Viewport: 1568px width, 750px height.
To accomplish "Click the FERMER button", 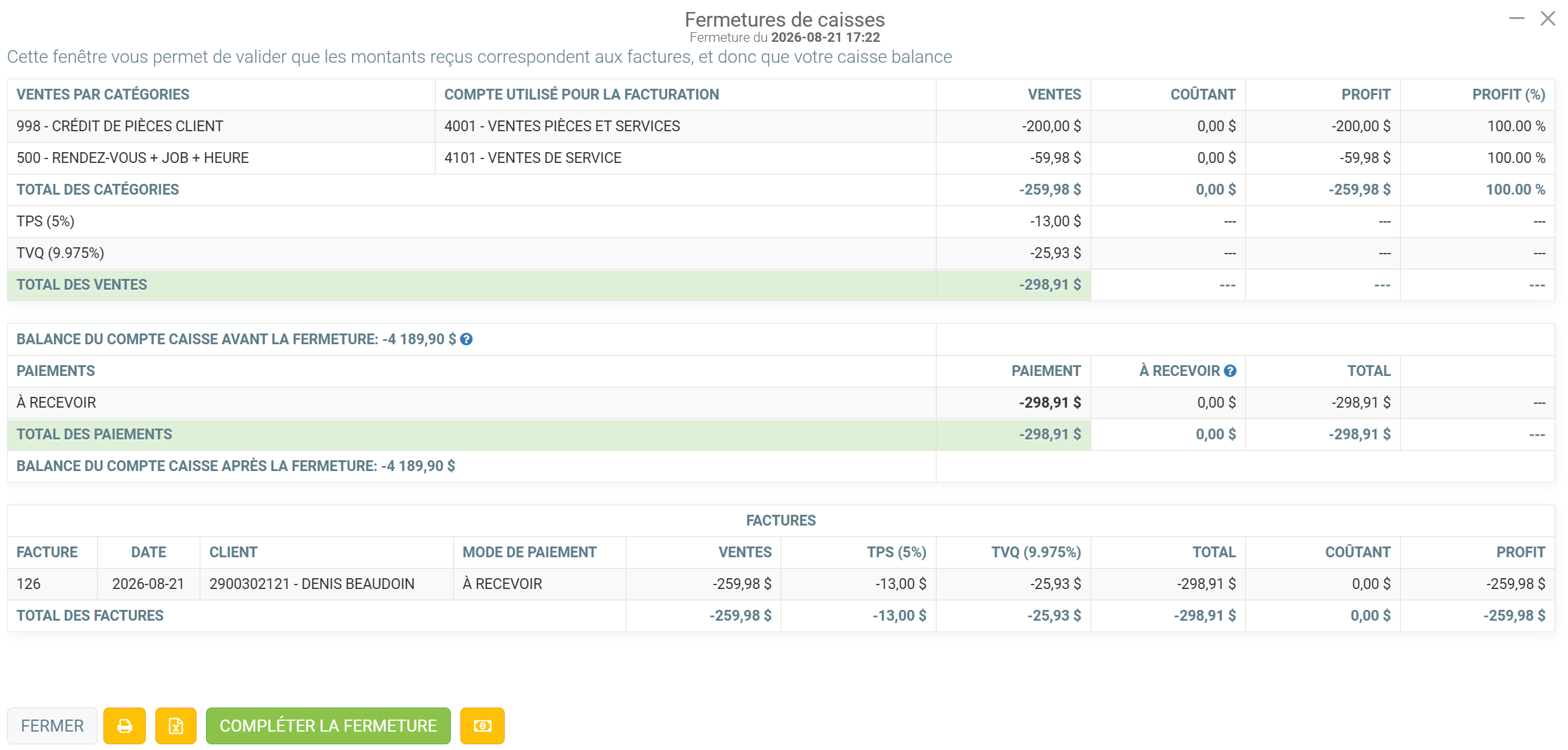I will (52, 725).
